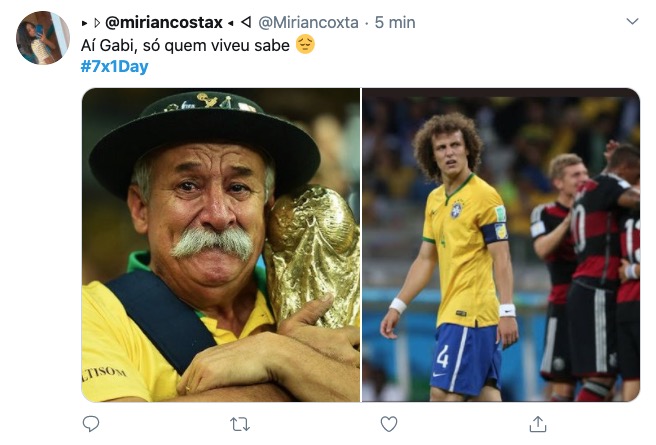Open the author's profile avatar picture
This screenshot has height=445, width=656.
pos(43,38)
